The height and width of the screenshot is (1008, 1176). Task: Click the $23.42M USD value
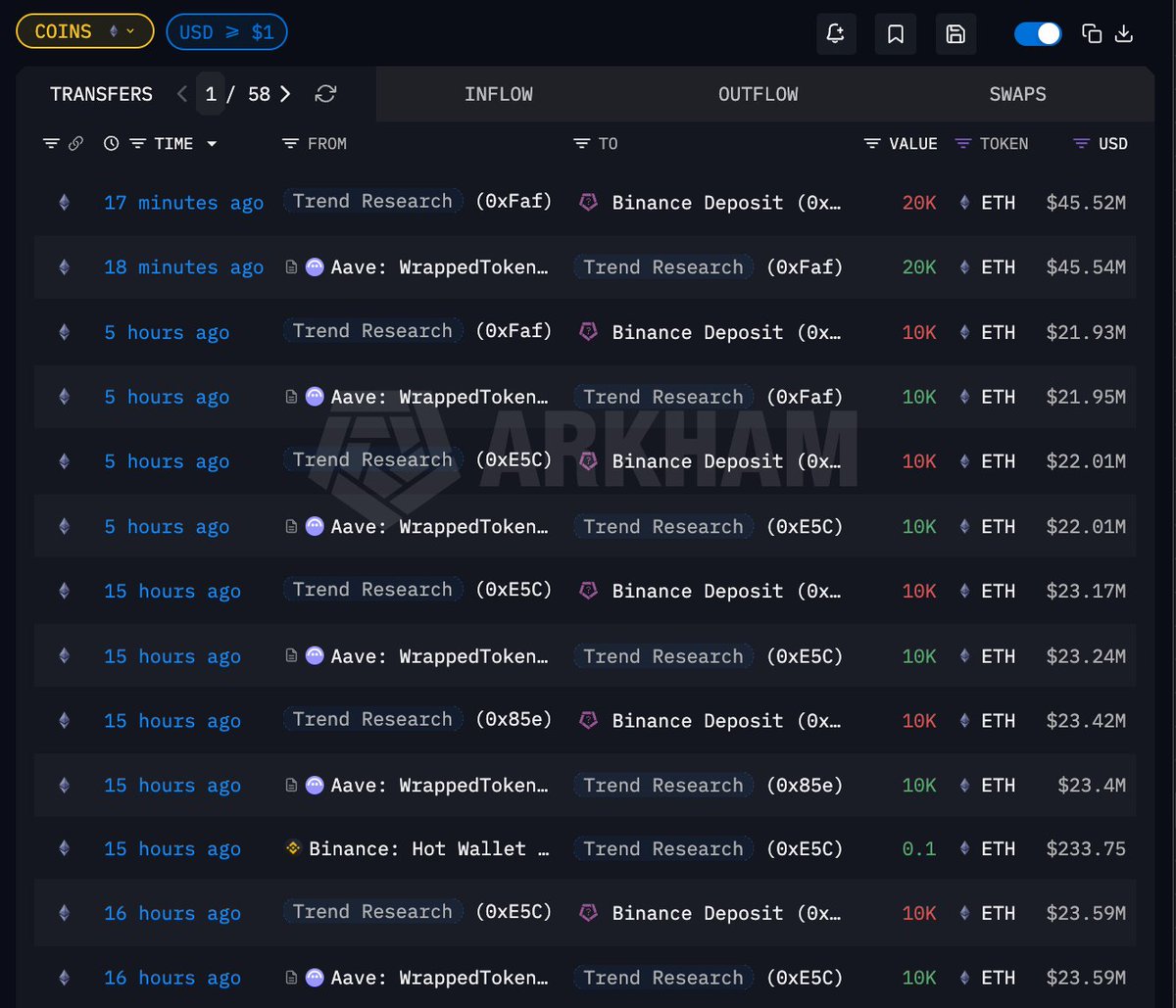click(x=1086, y=721)
